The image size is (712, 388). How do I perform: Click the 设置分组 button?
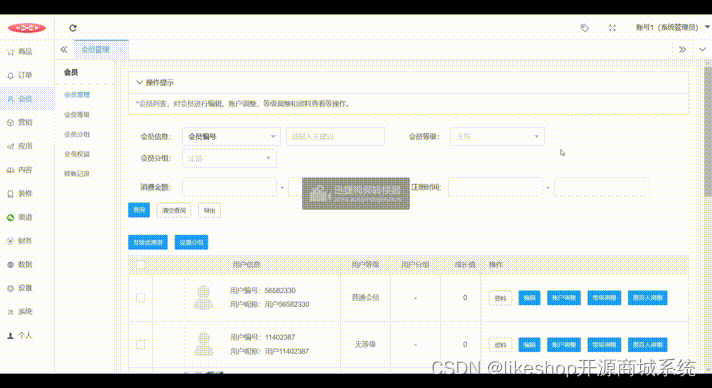(191, 242)
